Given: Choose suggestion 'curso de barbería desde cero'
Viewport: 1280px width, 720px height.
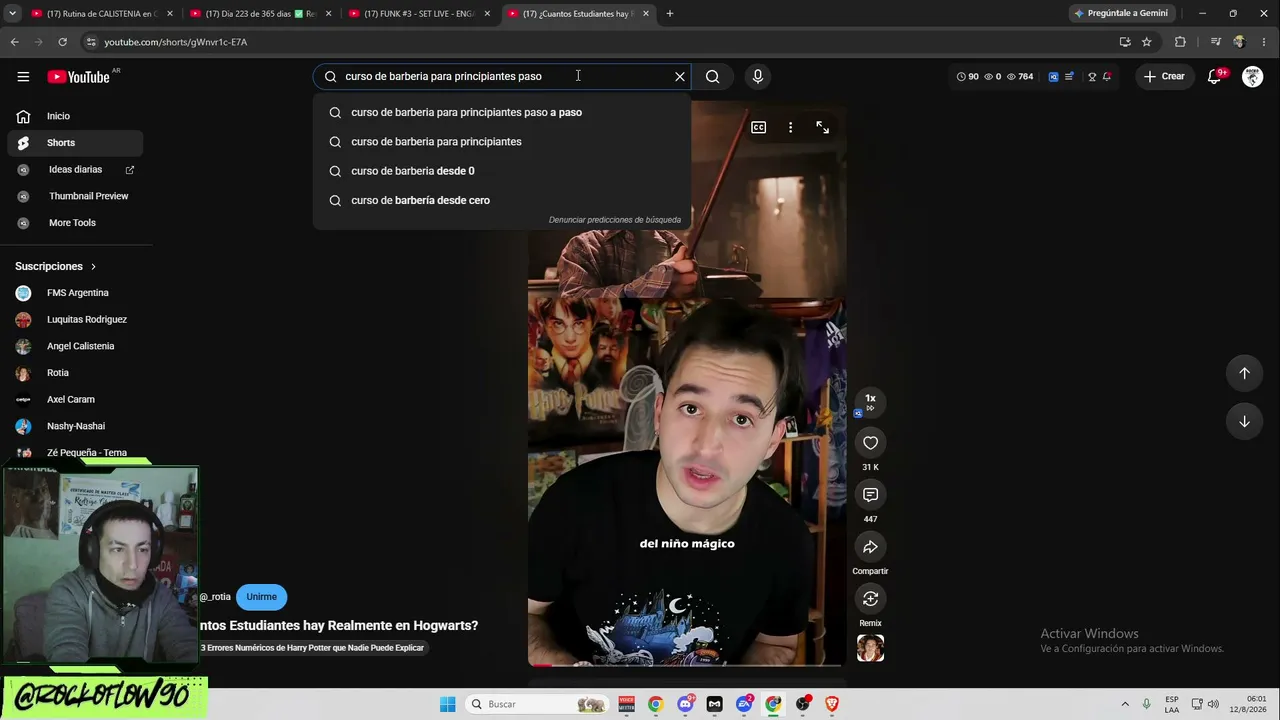Looking at the screenshot, I should click(x=502, y=200).
